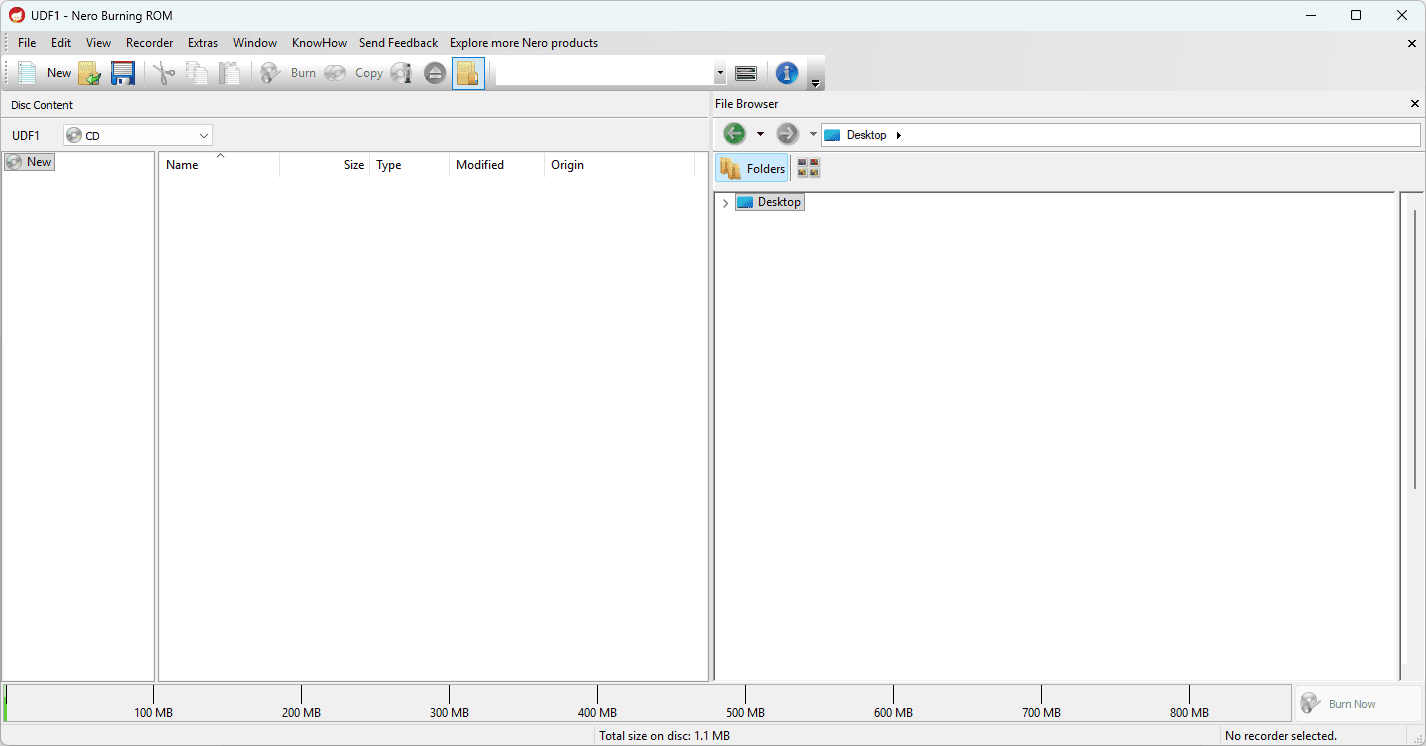1426x746 pixels.
Task: Click the Paste clipboard icon
Action: point(230,72)
